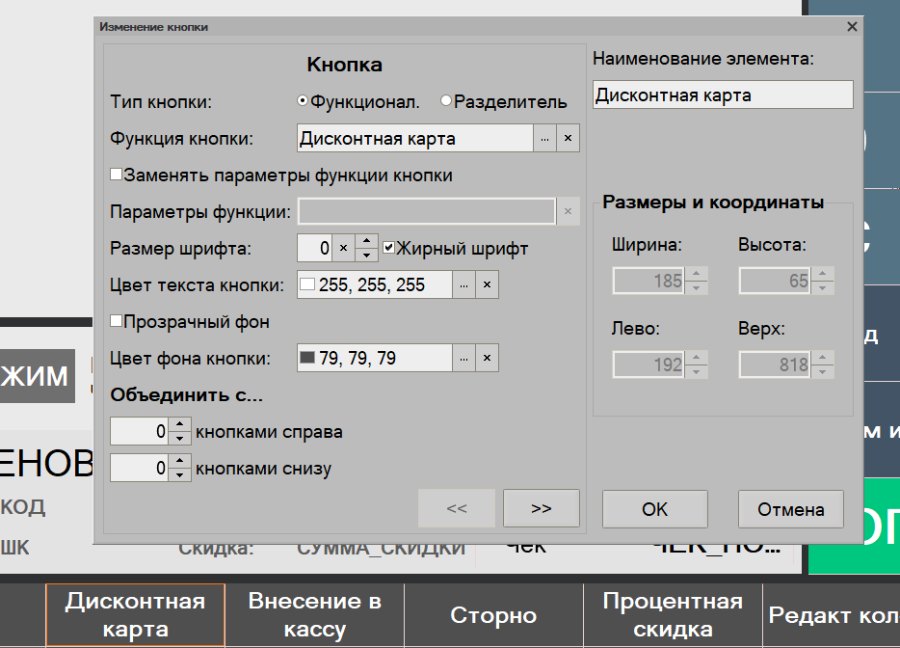Click Внесение в кассу bottom button

[315, 615]
